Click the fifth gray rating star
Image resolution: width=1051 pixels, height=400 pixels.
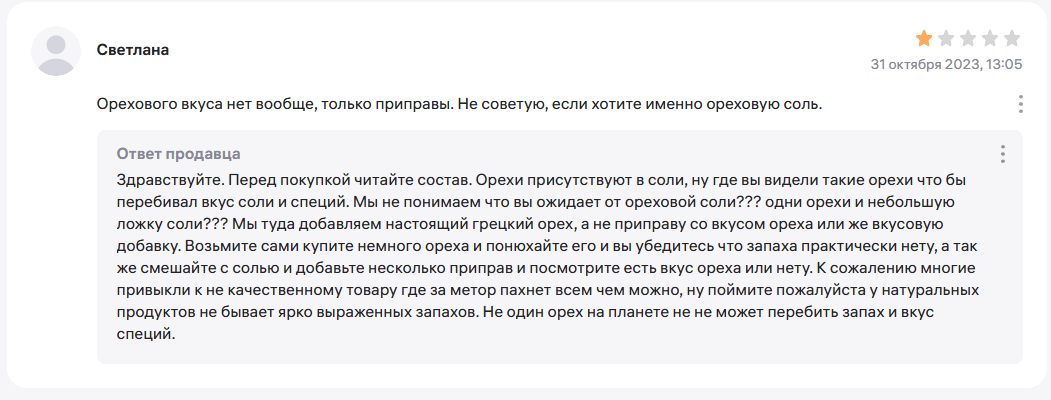coord(1012,39)
